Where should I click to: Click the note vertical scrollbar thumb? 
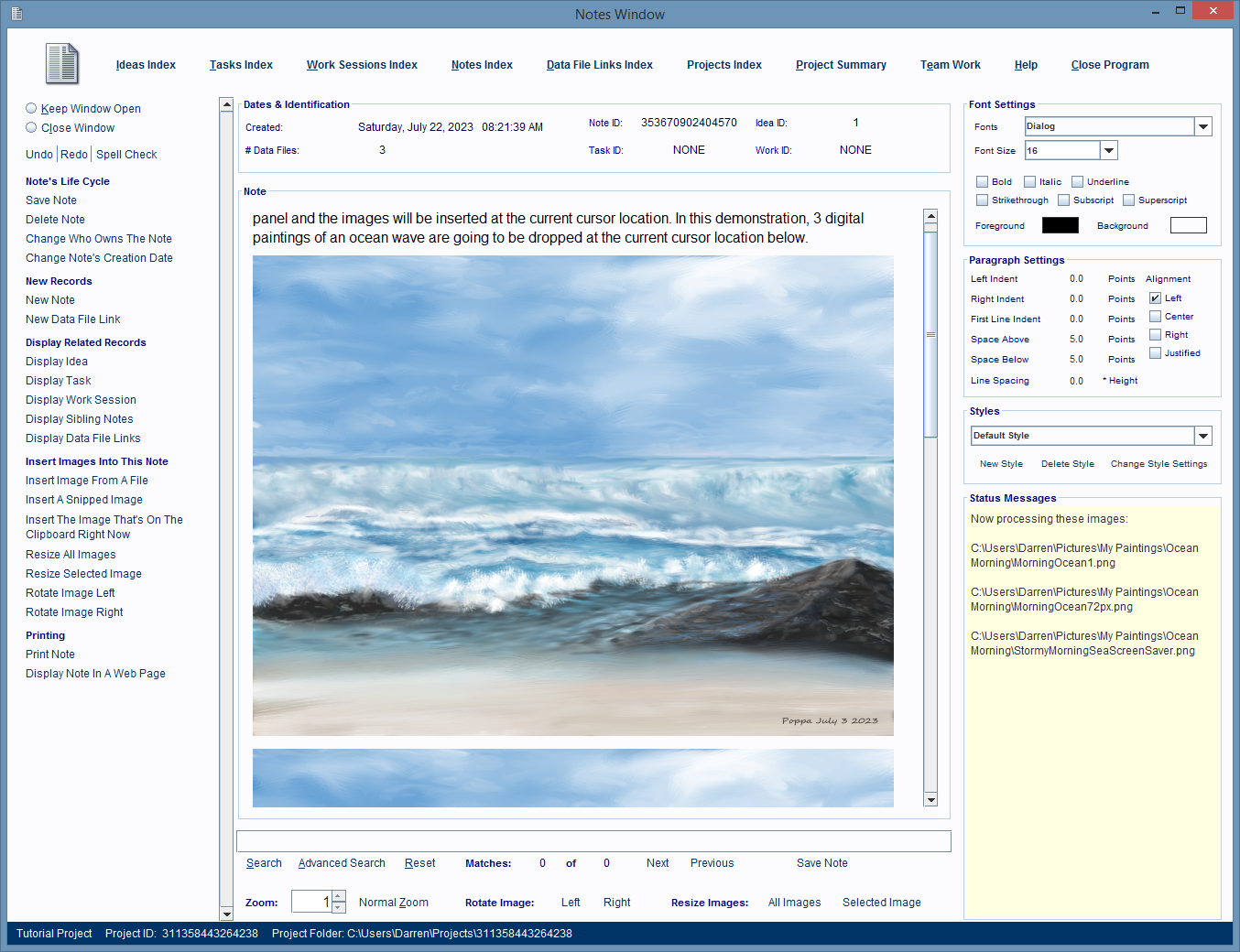tap(930, 335)
